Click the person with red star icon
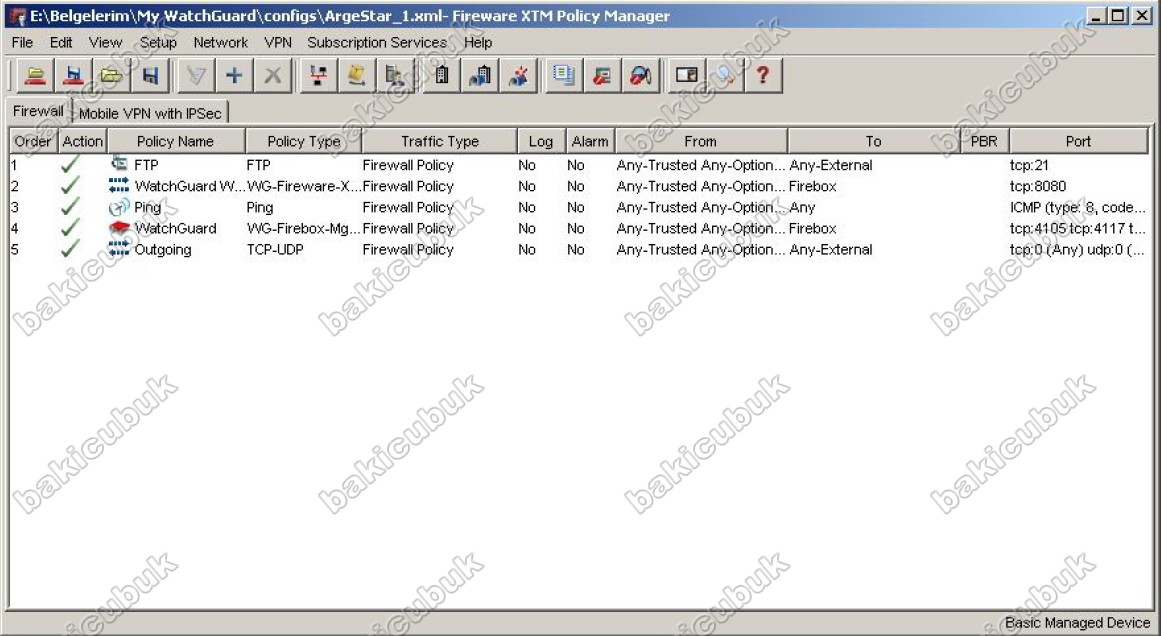This screenshot has width=1162, height=636. [x=519, y=75]
